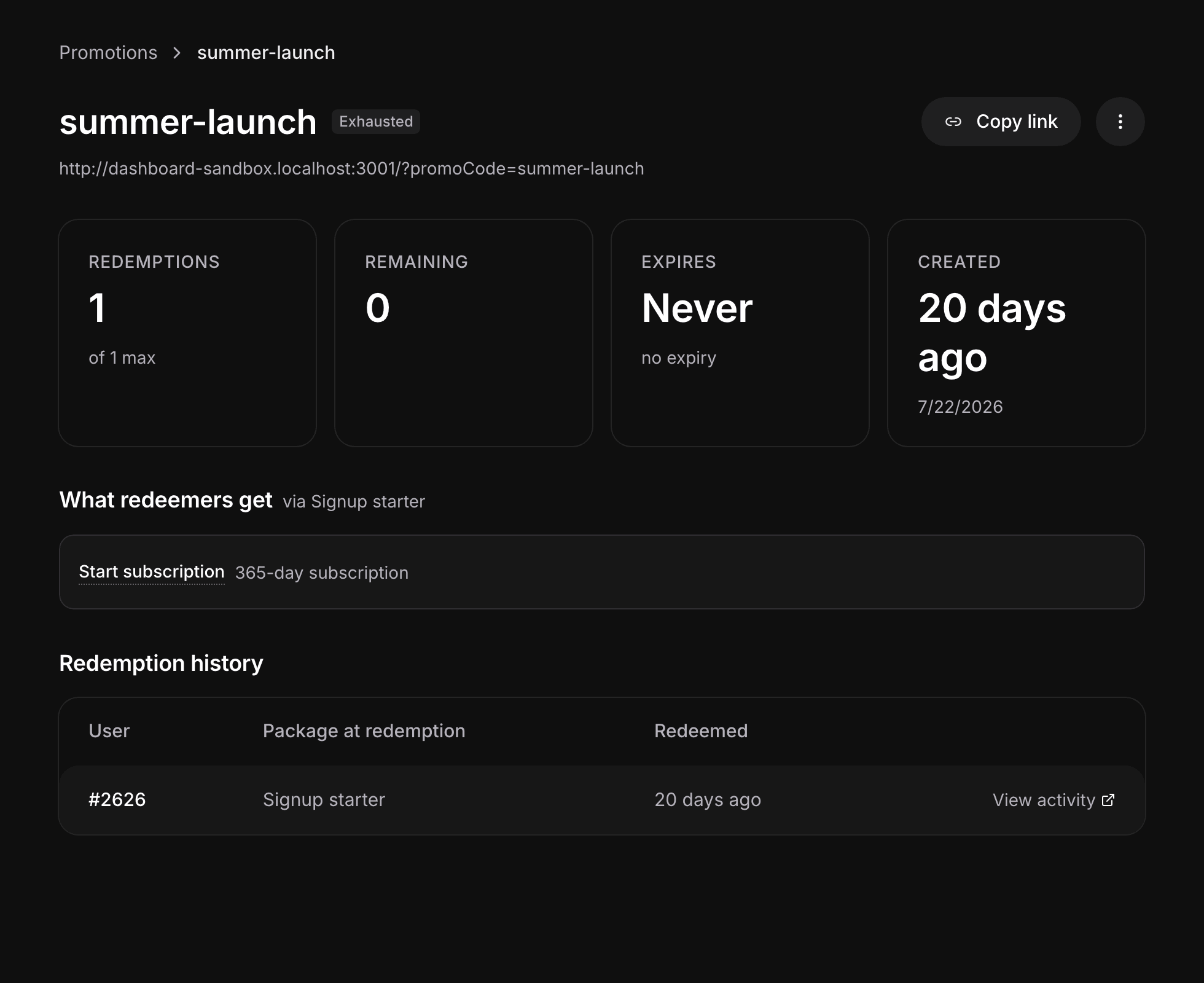Image resolution: width=1204 pixels, height=983 pixels.
Task: Click the Exhausted status badge
Action: (x=376, y=122)
